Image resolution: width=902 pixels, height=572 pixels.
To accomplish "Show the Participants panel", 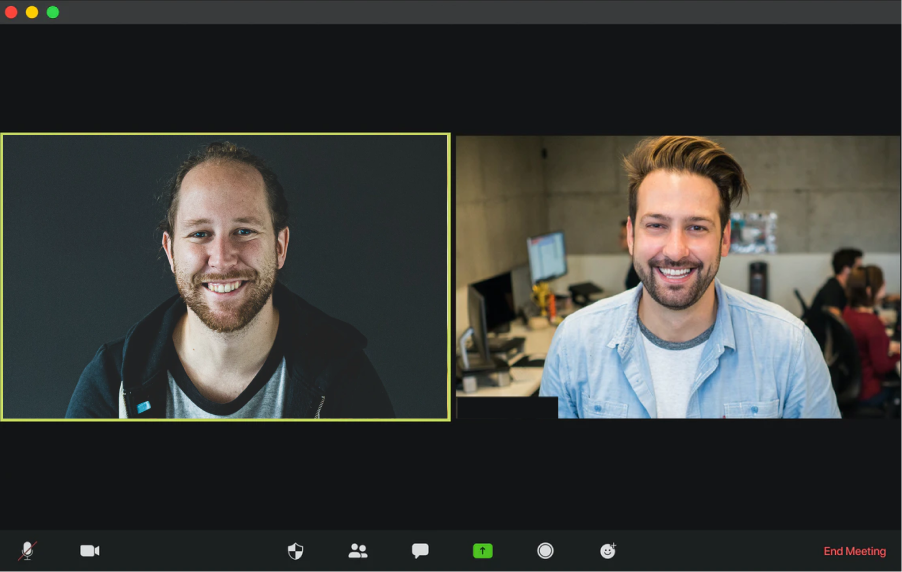I will click(358, 550).
